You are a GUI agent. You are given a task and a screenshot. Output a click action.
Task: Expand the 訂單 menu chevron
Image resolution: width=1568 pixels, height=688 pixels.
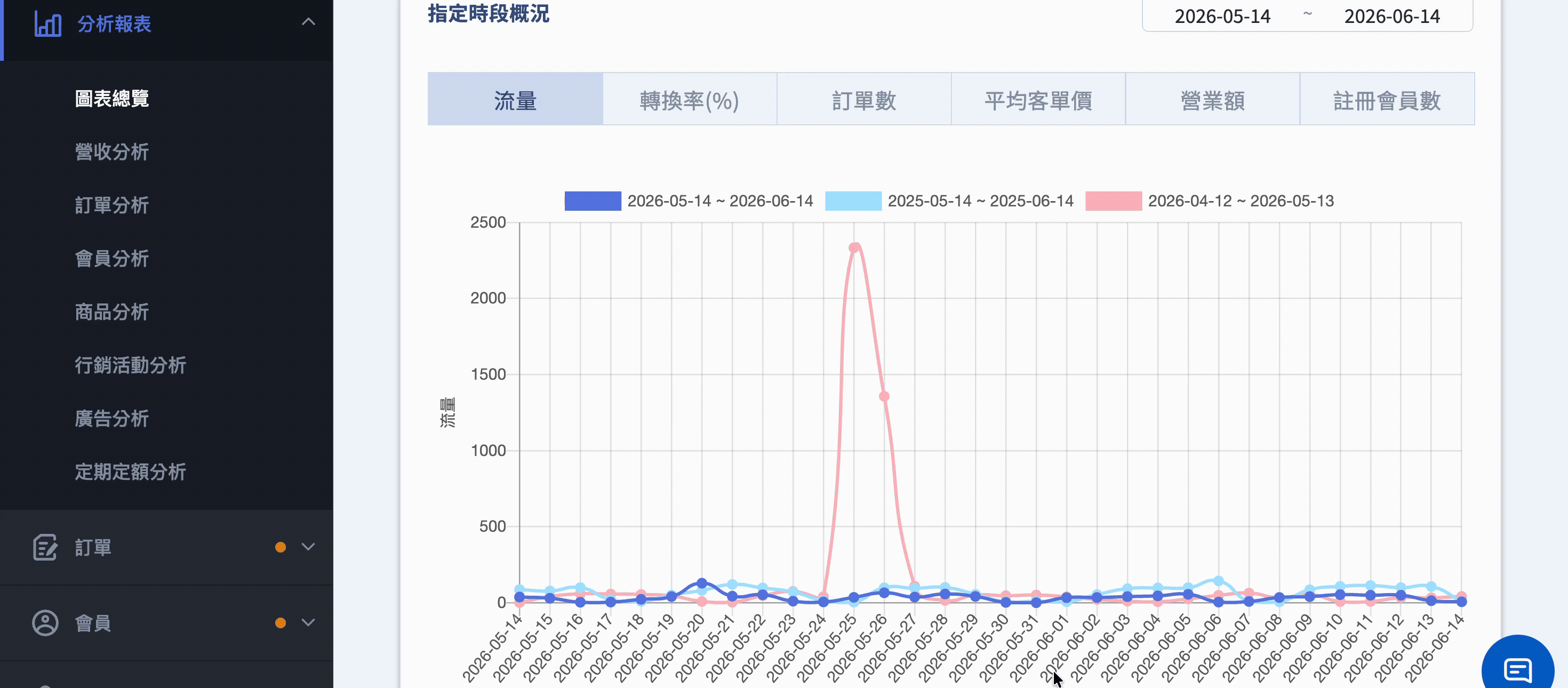(x=309, y=547)
